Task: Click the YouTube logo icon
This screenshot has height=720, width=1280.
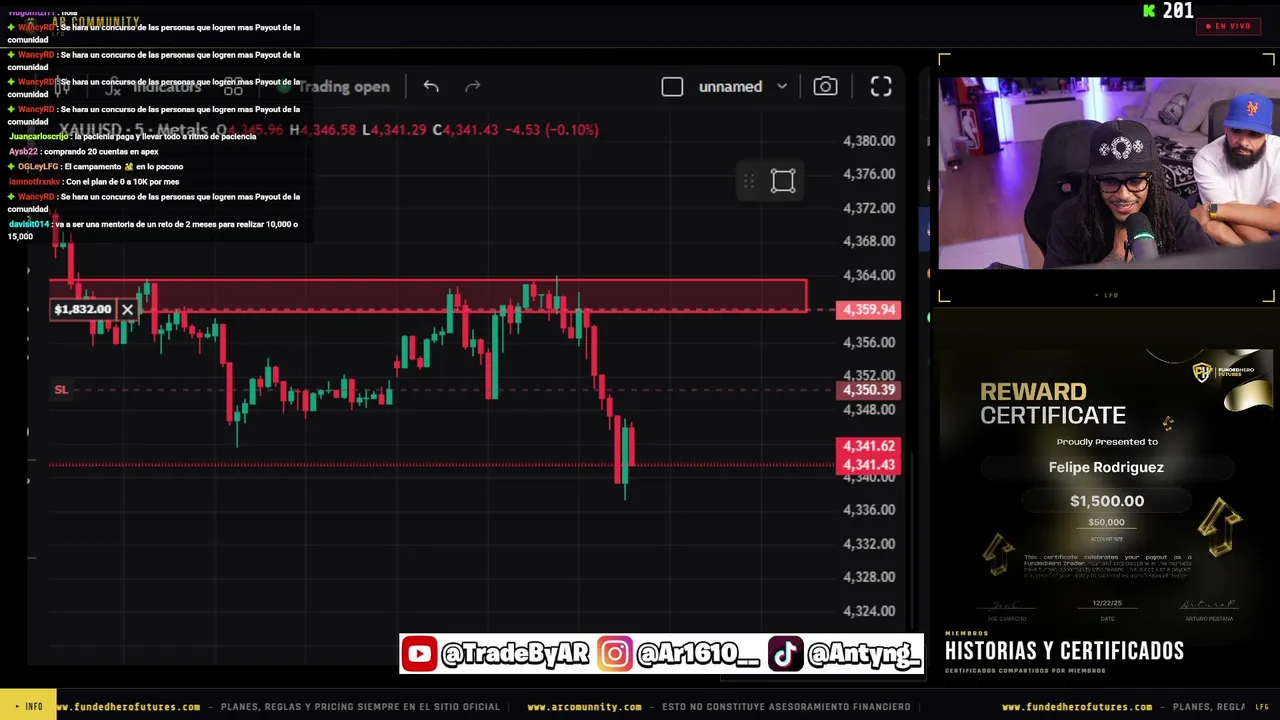Action: (419, 654)
